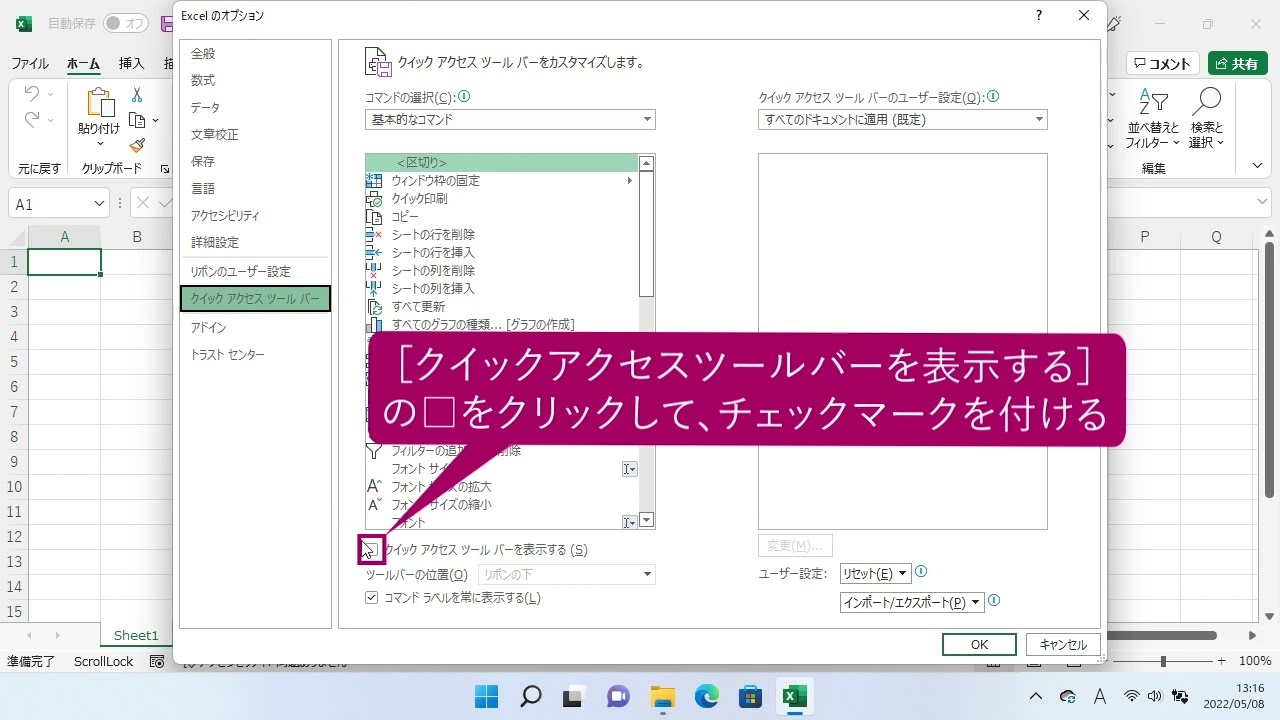Image resolution: width=1280 pixels, height=720 pixels.
Task: Select the シートの行を削除 delete rows icon
Action: [374, 235]
